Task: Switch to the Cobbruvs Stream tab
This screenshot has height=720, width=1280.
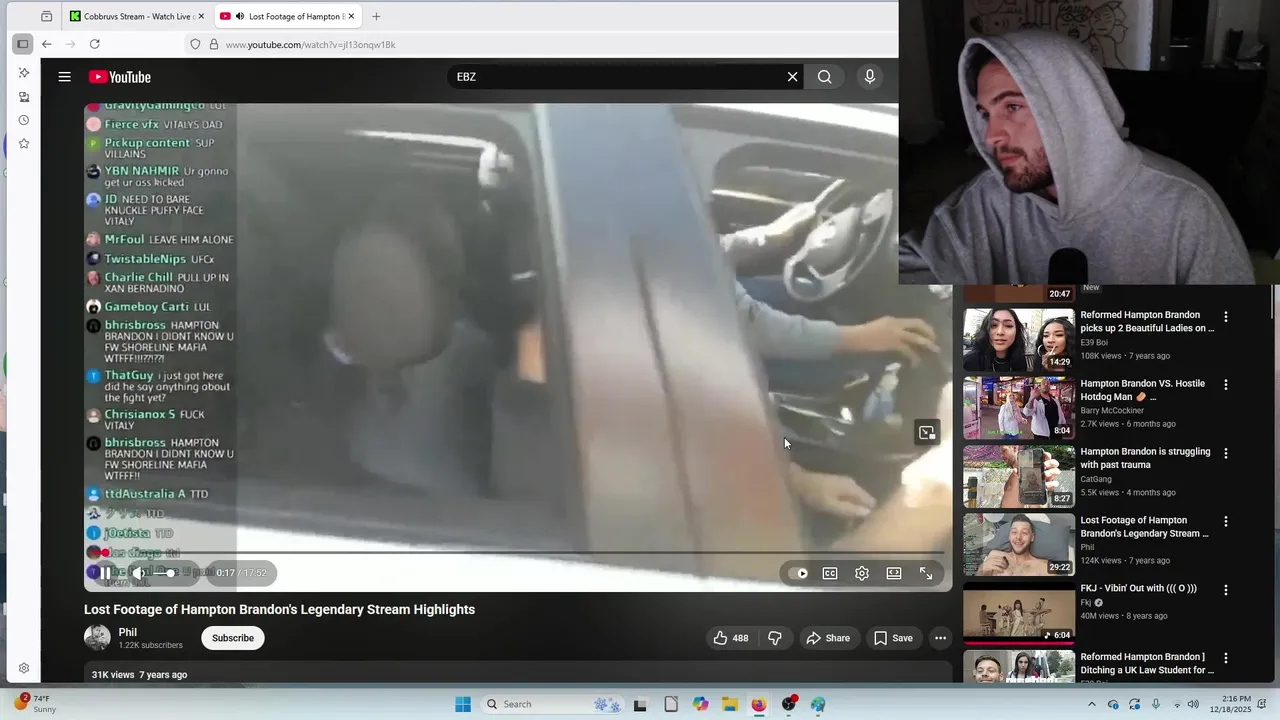Action: pyautogui.click(x=137, y=16)
